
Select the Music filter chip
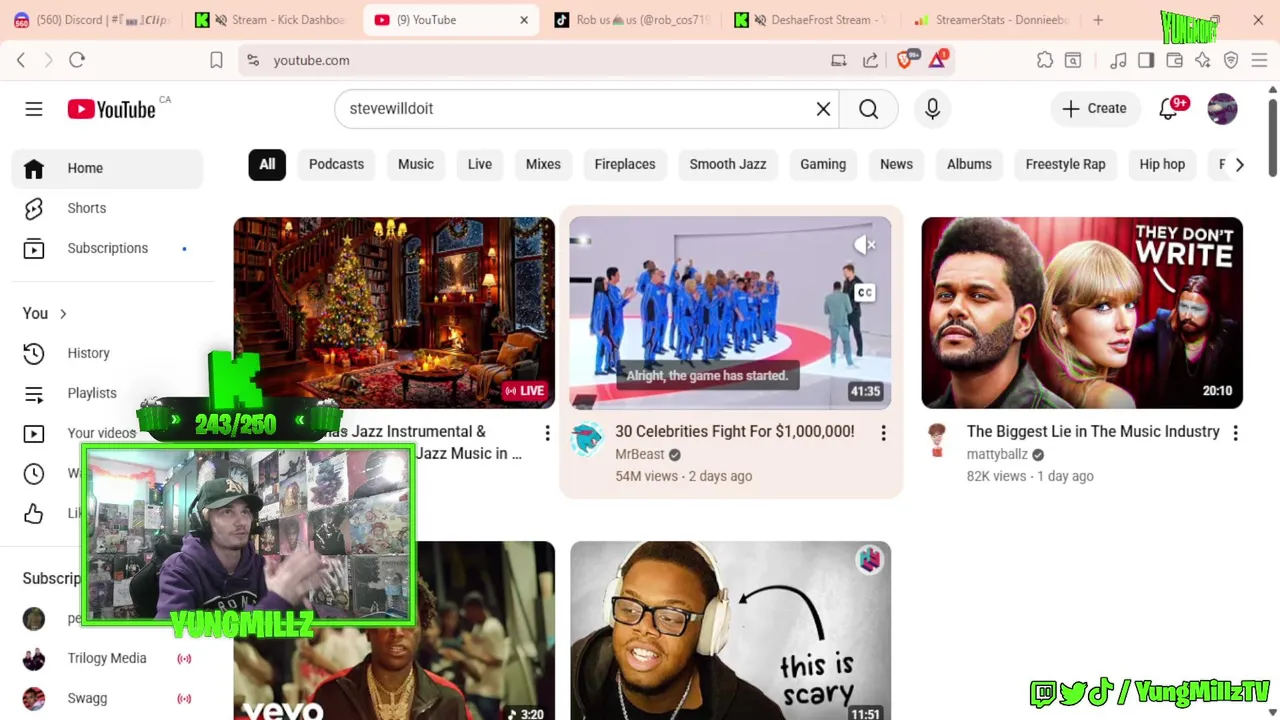pos(416,164)
